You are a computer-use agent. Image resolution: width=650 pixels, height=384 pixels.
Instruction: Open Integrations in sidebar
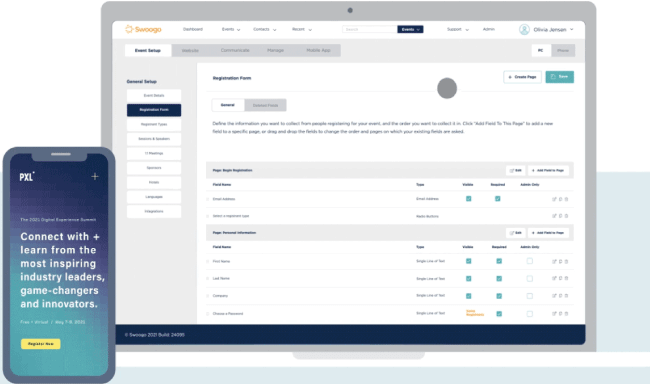tap(154, 211)
